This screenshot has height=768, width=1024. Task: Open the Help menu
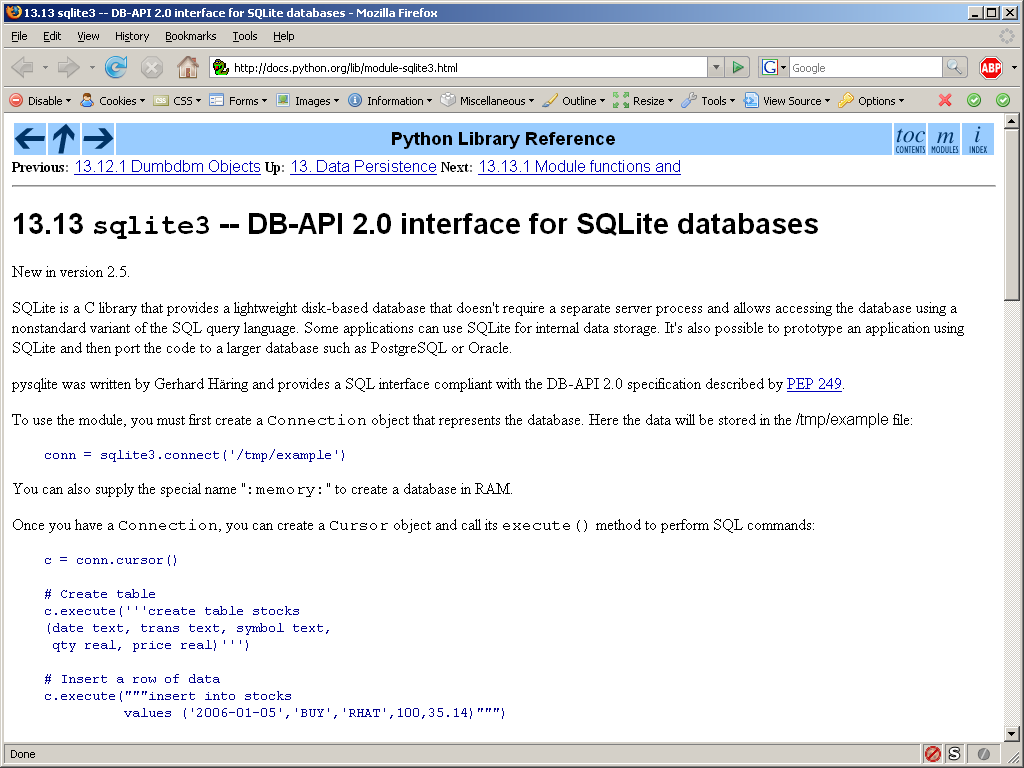(283, 36)
